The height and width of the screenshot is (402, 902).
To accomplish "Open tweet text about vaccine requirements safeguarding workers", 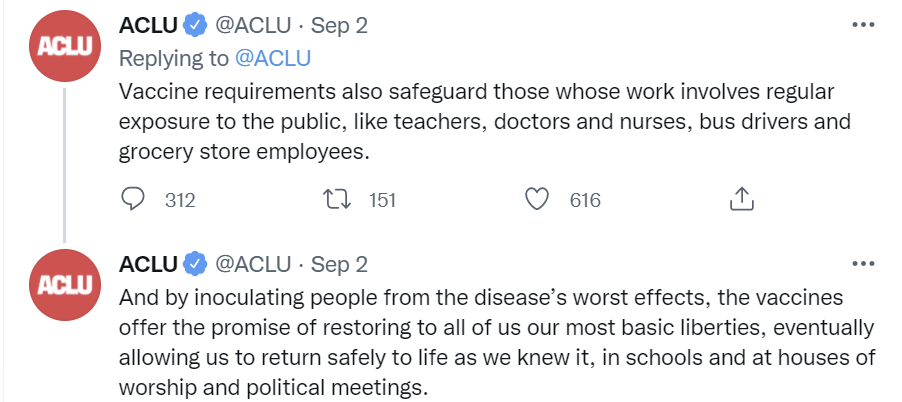I will point(484,122).
